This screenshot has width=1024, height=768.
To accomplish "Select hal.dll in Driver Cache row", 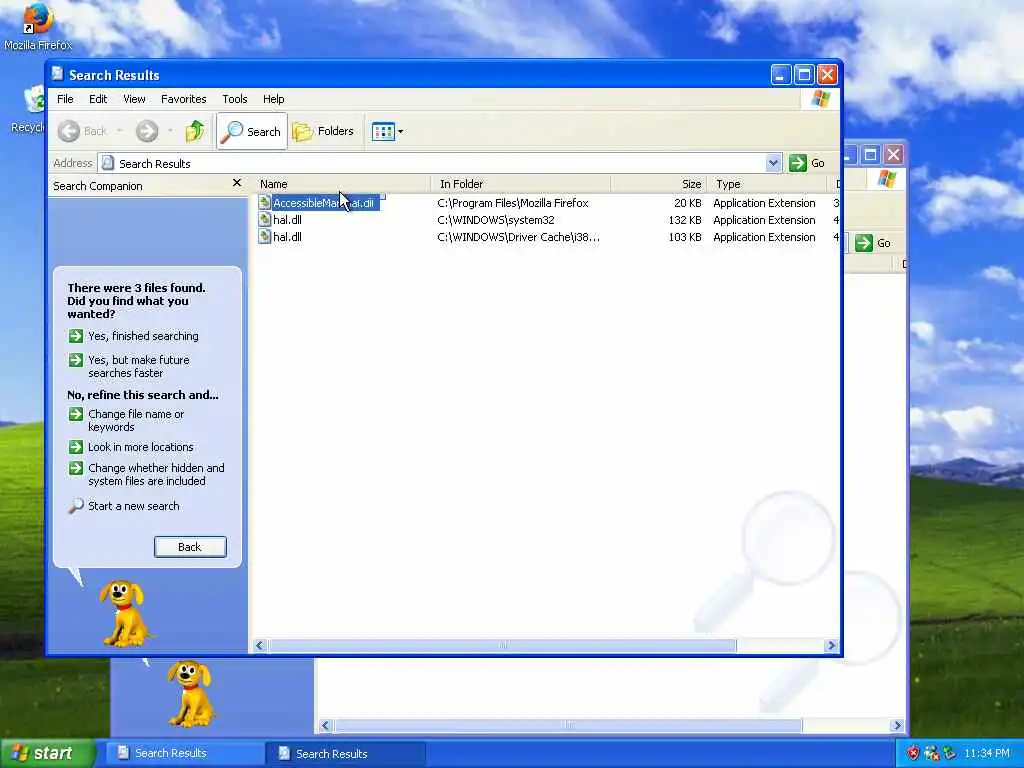I will pos(287,237).
